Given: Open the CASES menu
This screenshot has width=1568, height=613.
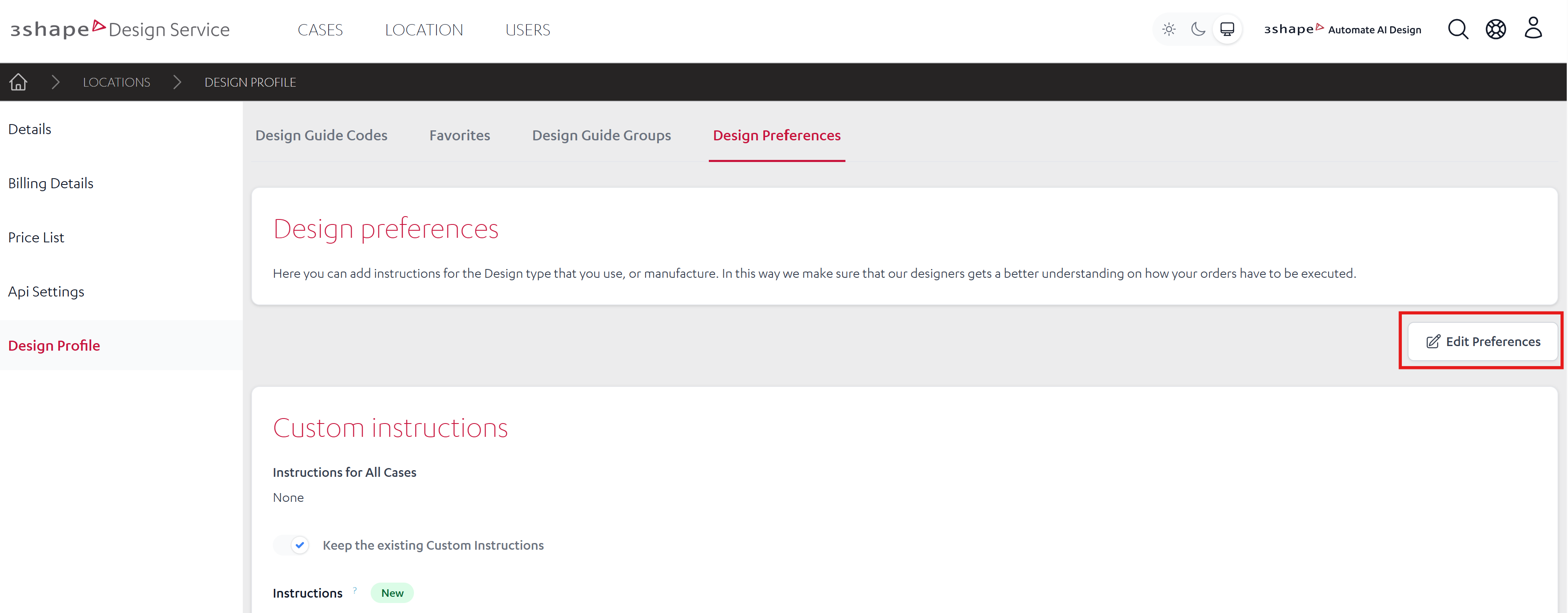Looking at the screenshot, I should [x=320, y=30].
